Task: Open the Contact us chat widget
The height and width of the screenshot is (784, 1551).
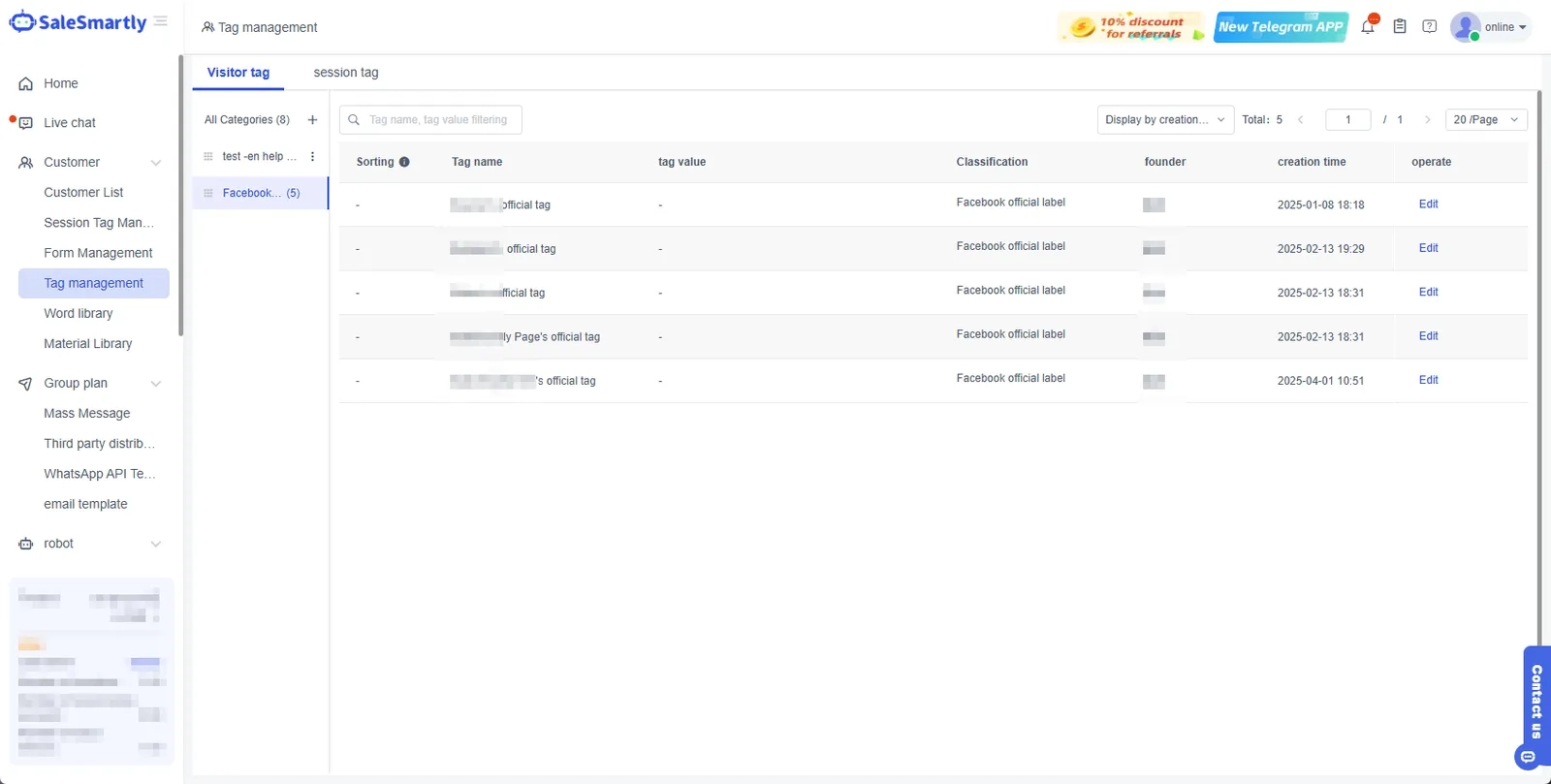Action: click(x=1535, y=706)
